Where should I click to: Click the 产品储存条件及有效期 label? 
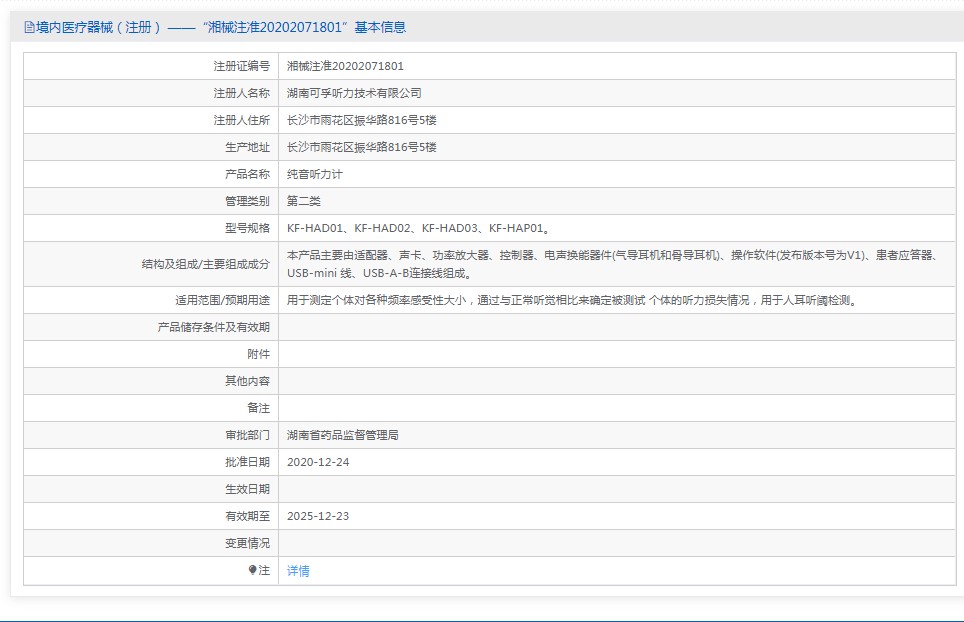click(213, 328)
